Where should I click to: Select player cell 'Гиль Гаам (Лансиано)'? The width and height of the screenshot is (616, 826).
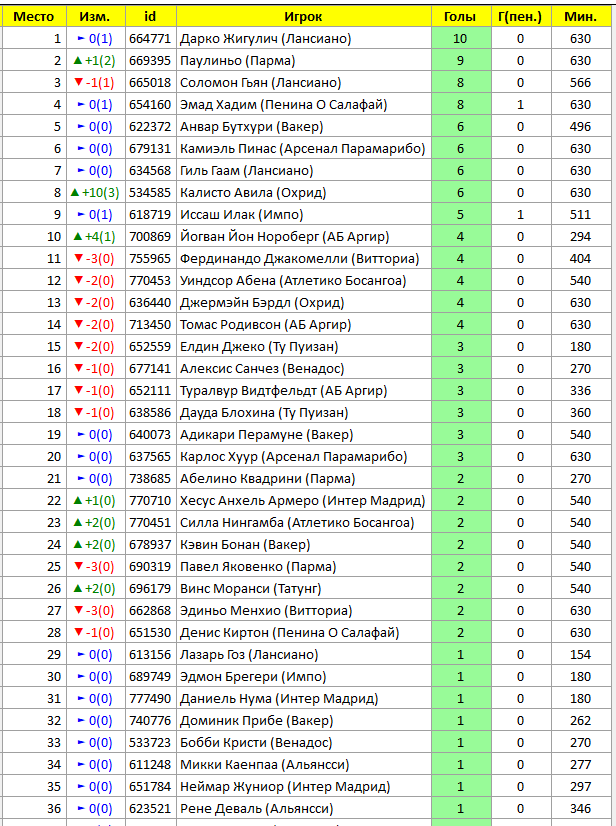304,171
